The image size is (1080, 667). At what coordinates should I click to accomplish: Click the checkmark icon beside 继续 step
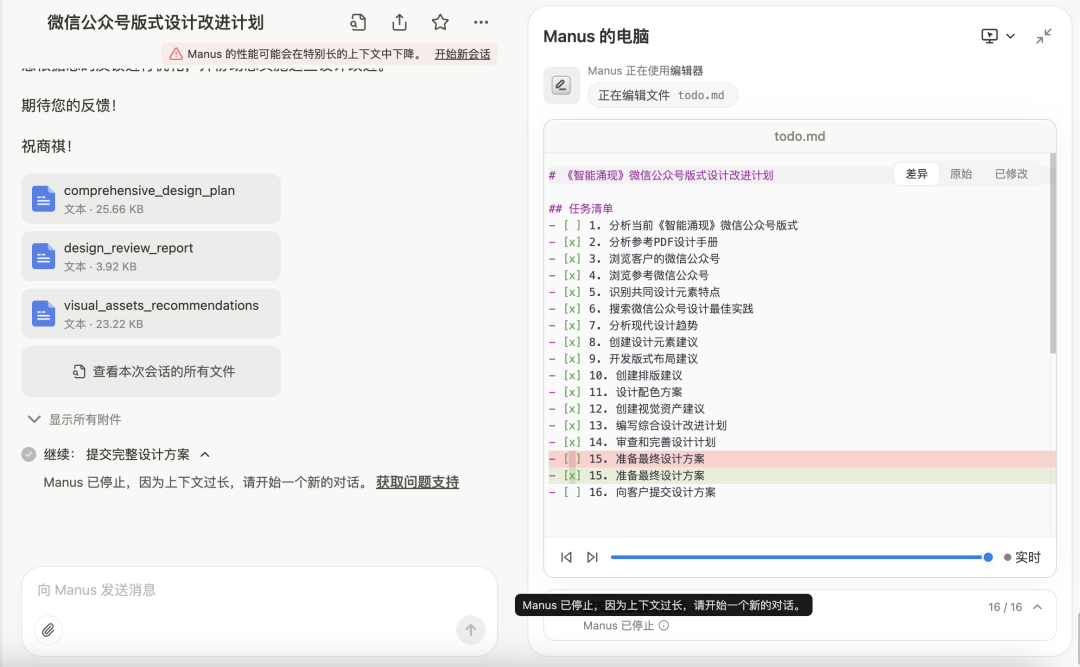[x=28, y=454]
